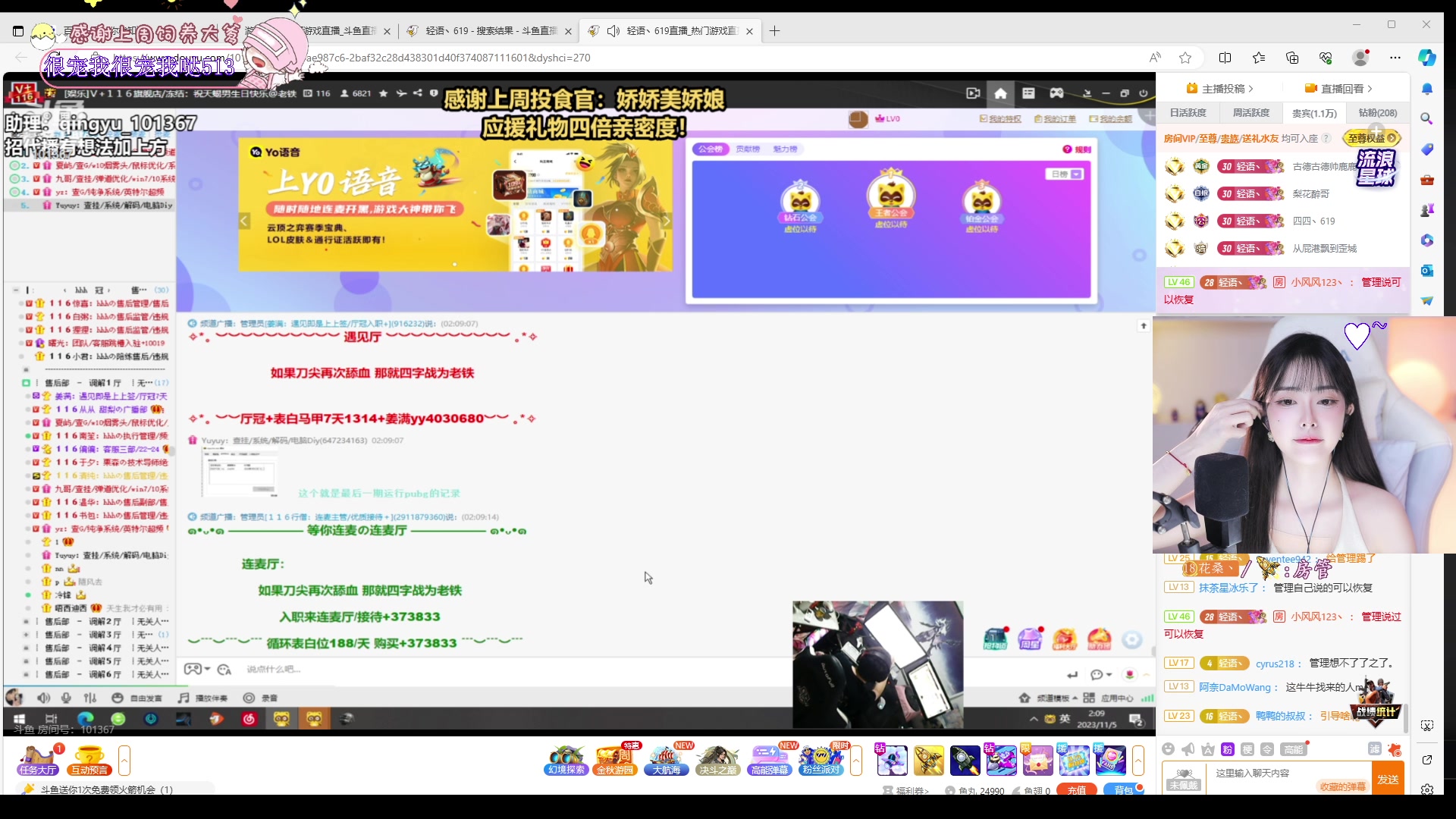The height and width of the screenshot is (819, 1456).
Task: Expand the chevron beside 互动预言
Action: (x=125, y=760)
